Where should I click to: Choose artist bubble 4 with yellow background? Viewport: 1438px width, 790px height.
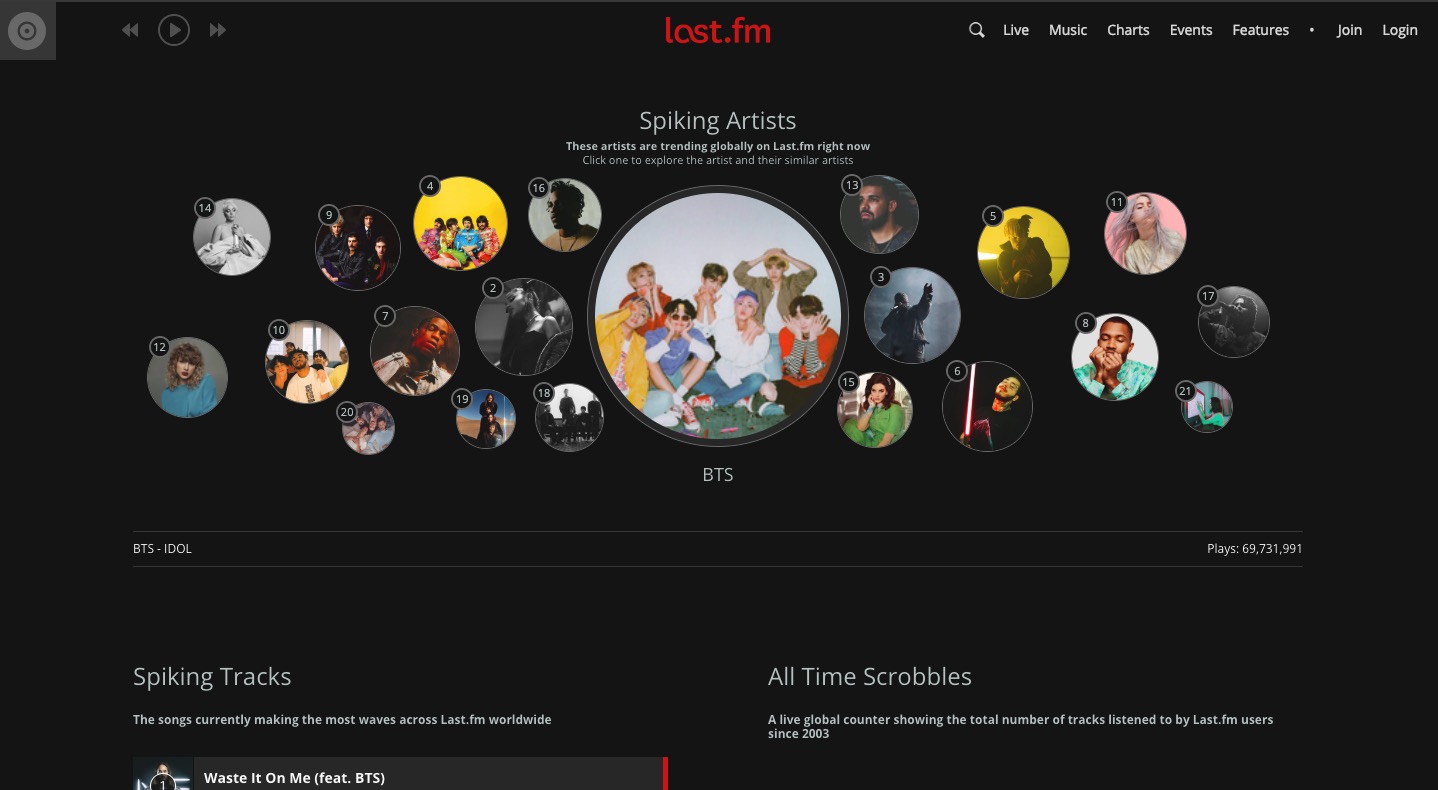coord(460,224)
